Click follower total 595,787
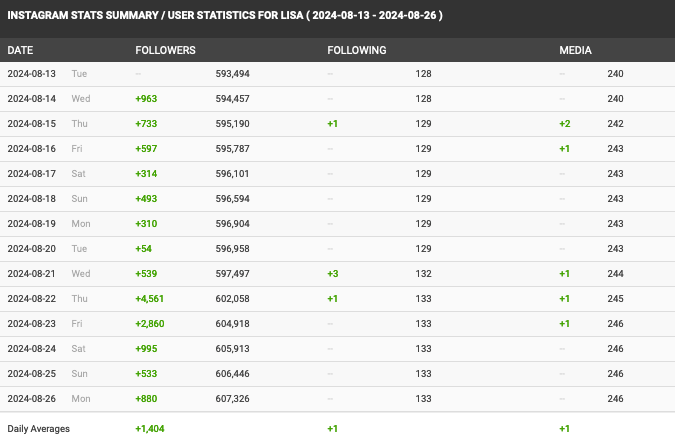 232,149
